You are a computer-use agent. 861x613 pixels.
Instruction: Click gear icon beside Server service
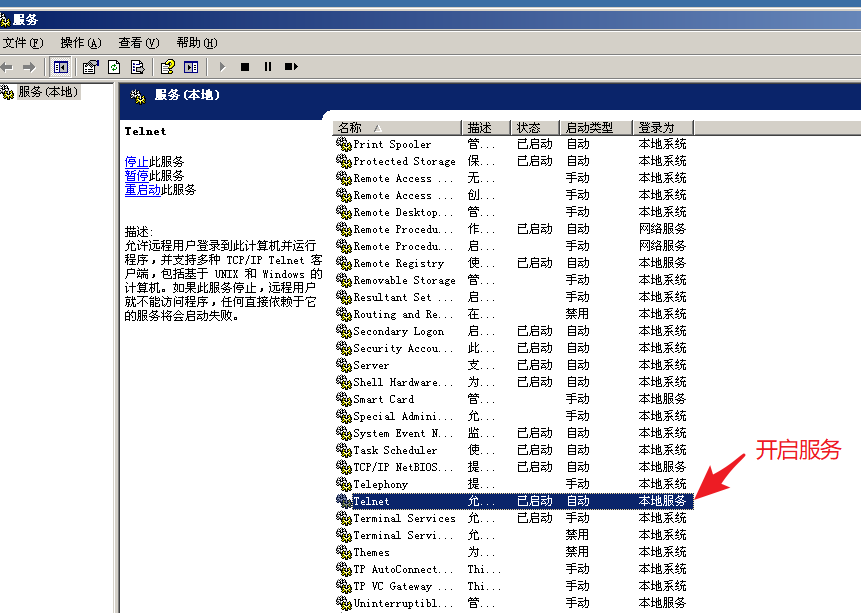tap(344, 365)
